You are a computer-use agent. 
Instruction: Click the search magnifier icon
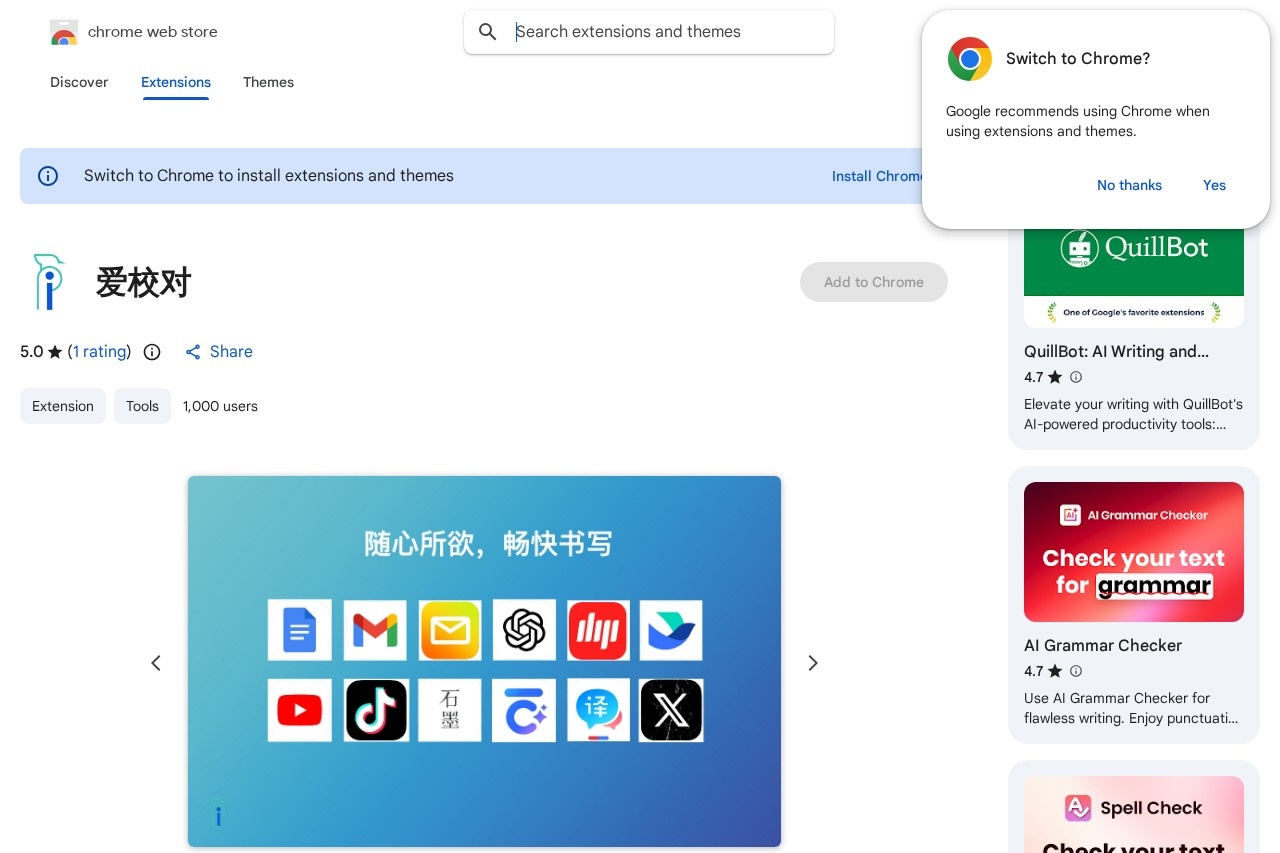pos(488,32)
